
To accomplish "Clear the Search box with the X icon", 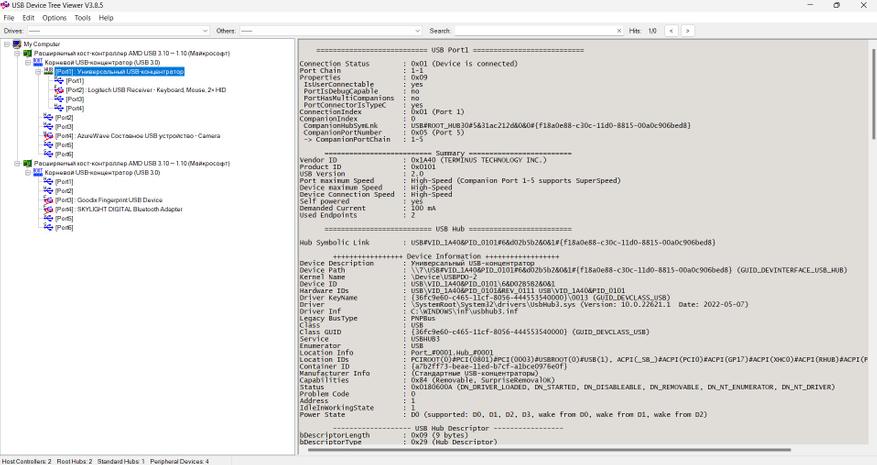I will coord(619,31).
